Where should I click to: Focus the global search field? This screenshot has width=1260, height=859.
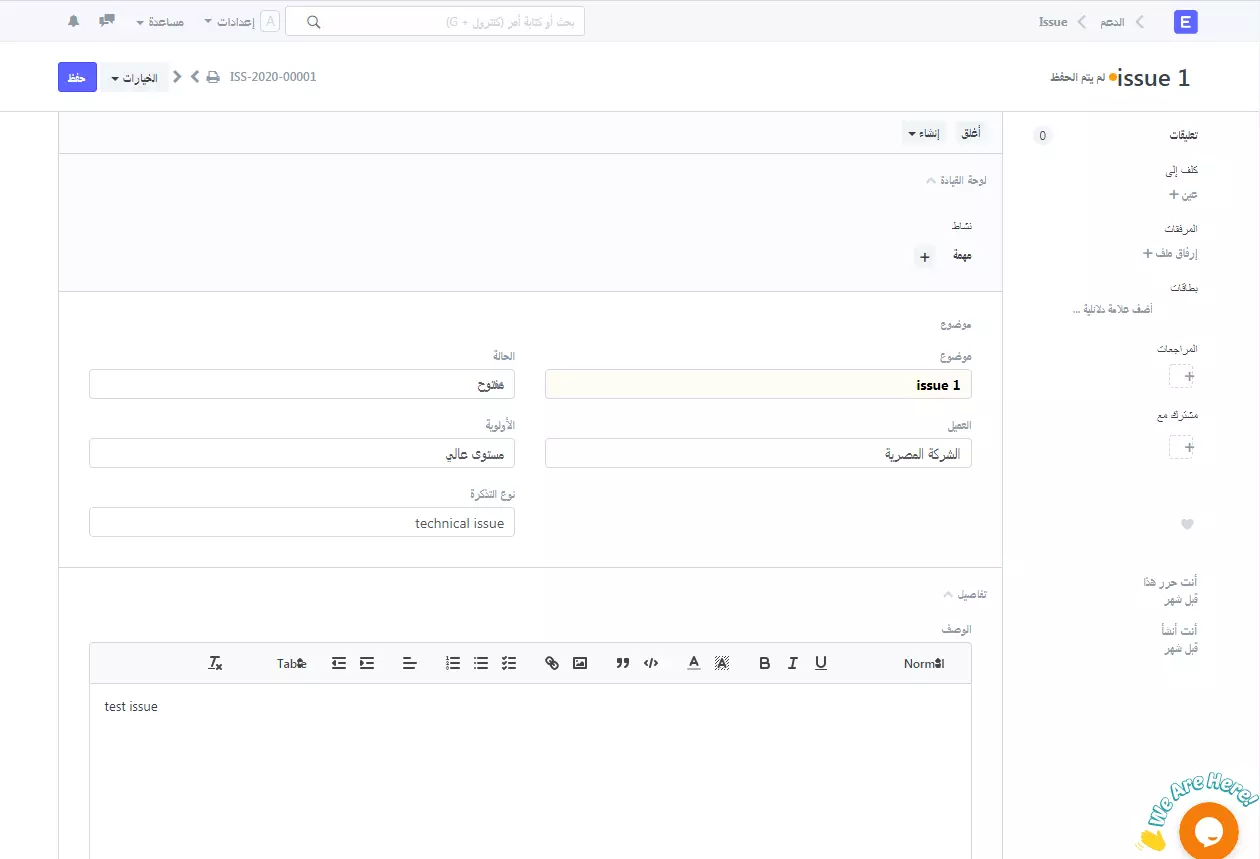tap(435, 21)
